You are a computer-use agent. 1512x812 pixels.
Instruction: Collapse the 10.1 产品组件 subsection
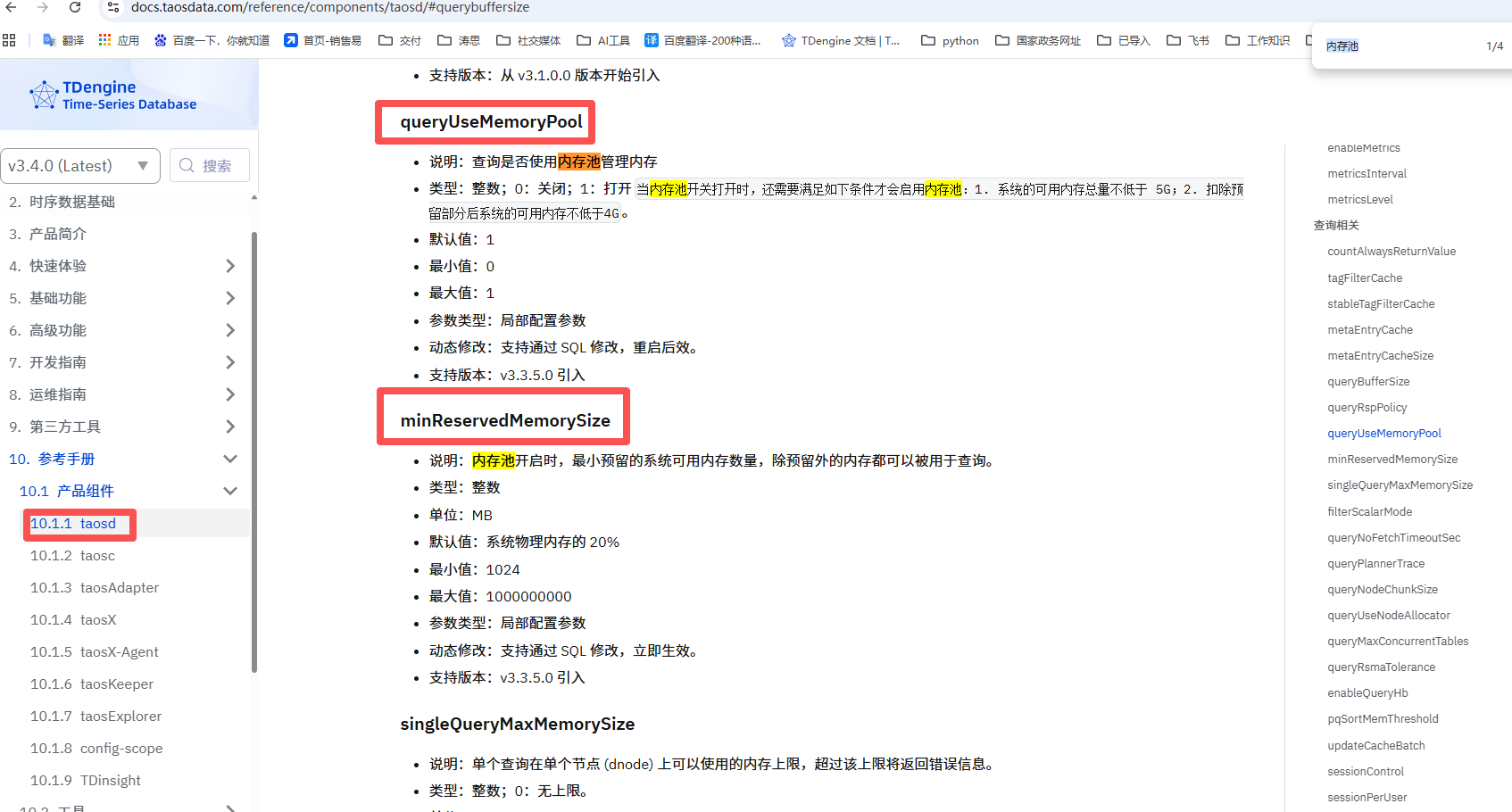coord(230,491)
